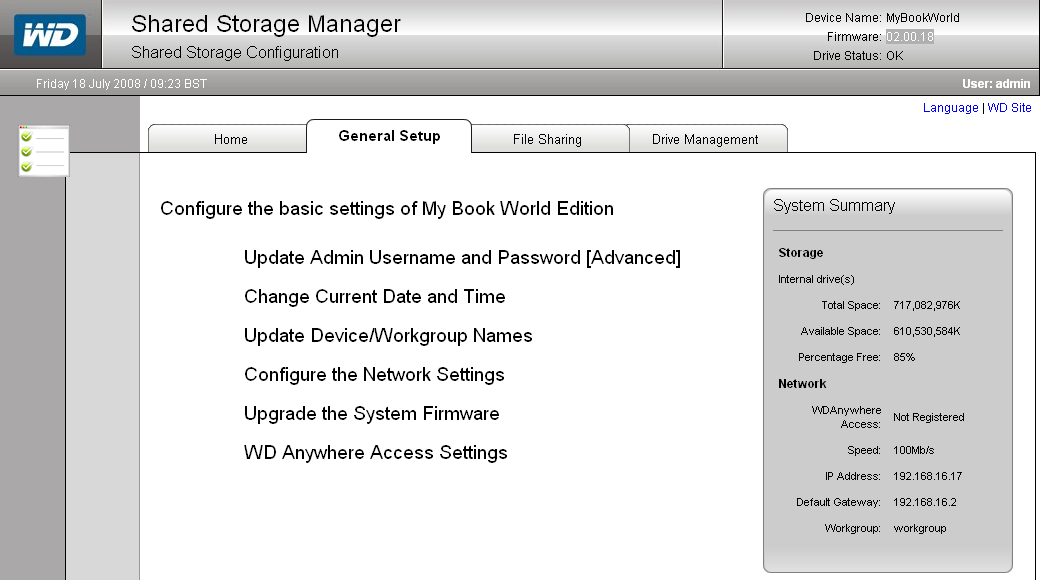The image size is (1042, 580).
Task: Click the Workgroup value workgroup
Action: [x=920, y=528]
